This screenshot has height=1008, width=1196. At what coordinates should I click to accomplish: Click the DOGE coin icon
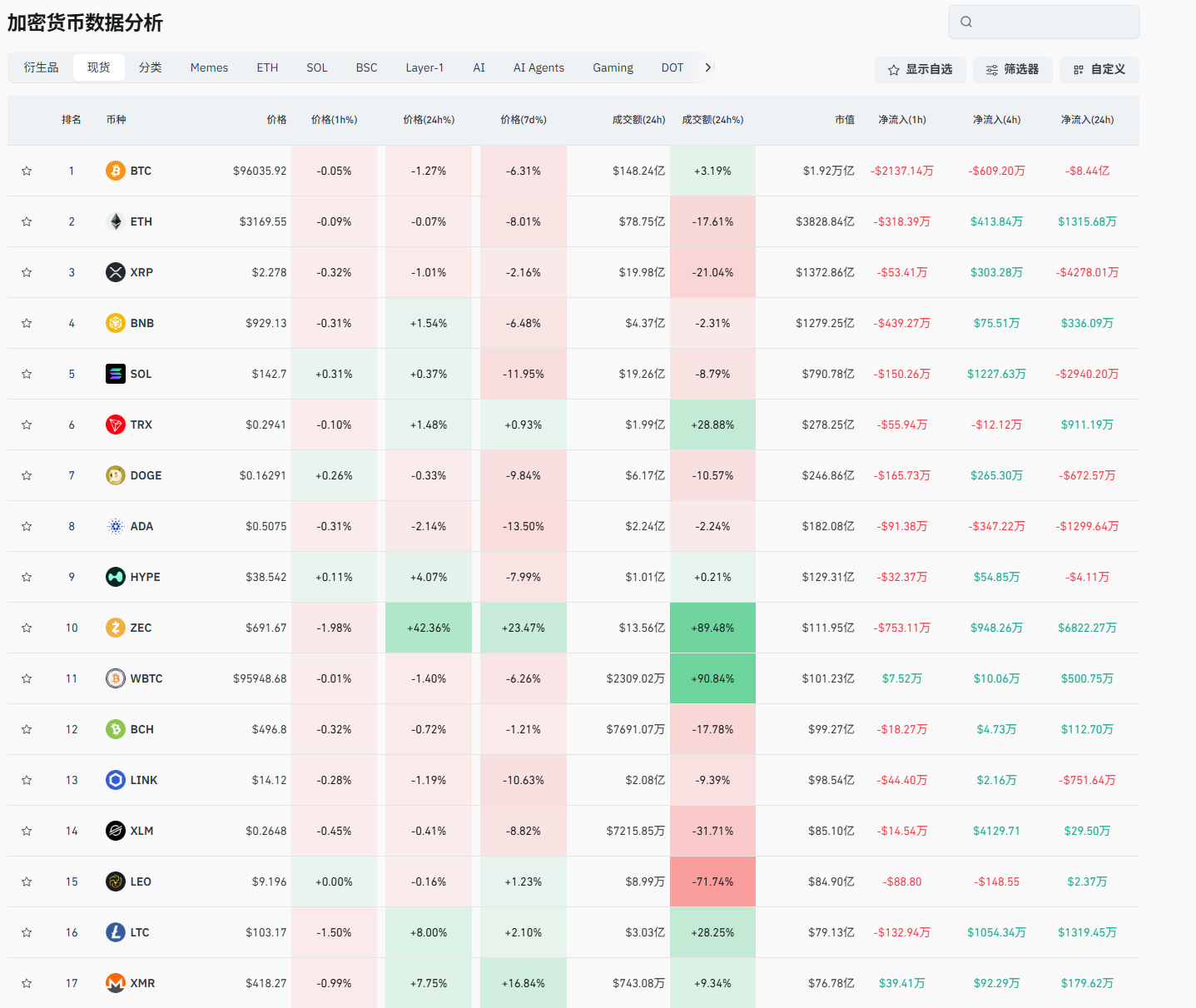(116, 475)
